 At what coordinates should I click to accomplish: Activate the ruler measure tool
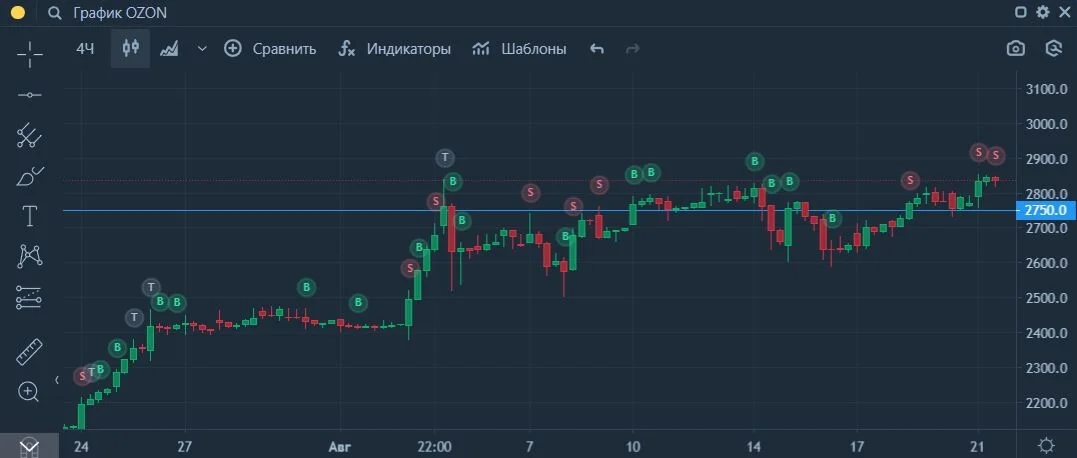[30, 352]
